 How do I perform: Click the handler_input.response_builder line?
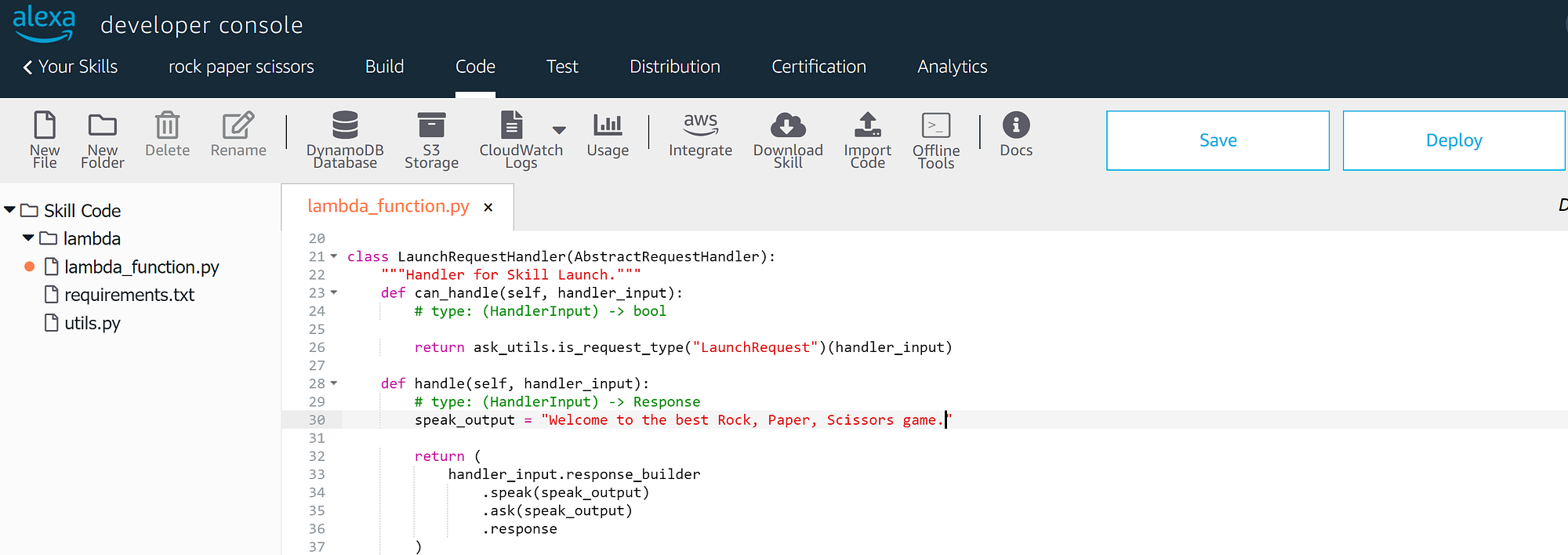(x=574, y=474)
